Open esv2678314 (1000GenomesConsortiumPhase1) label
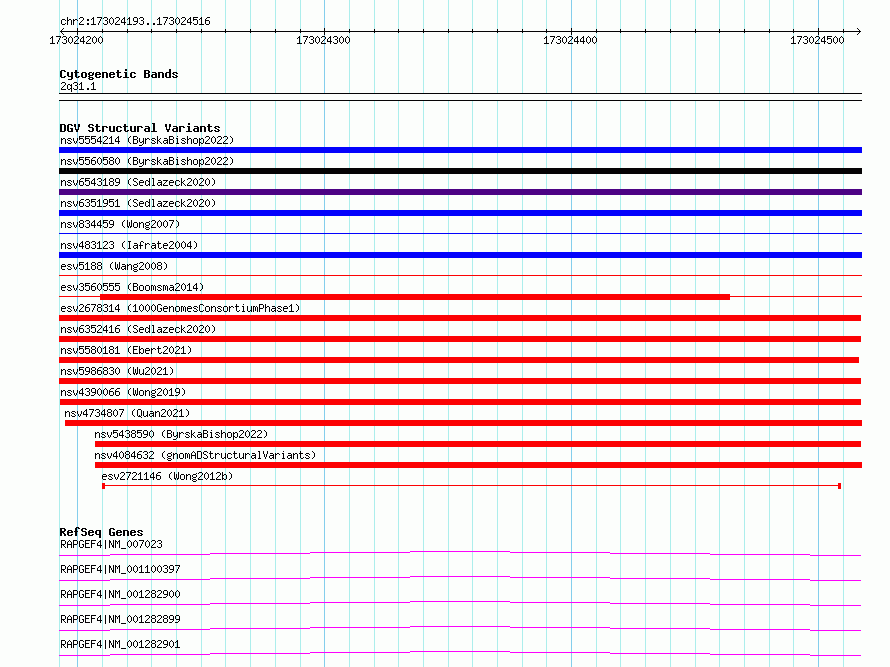 coord(180,308)
